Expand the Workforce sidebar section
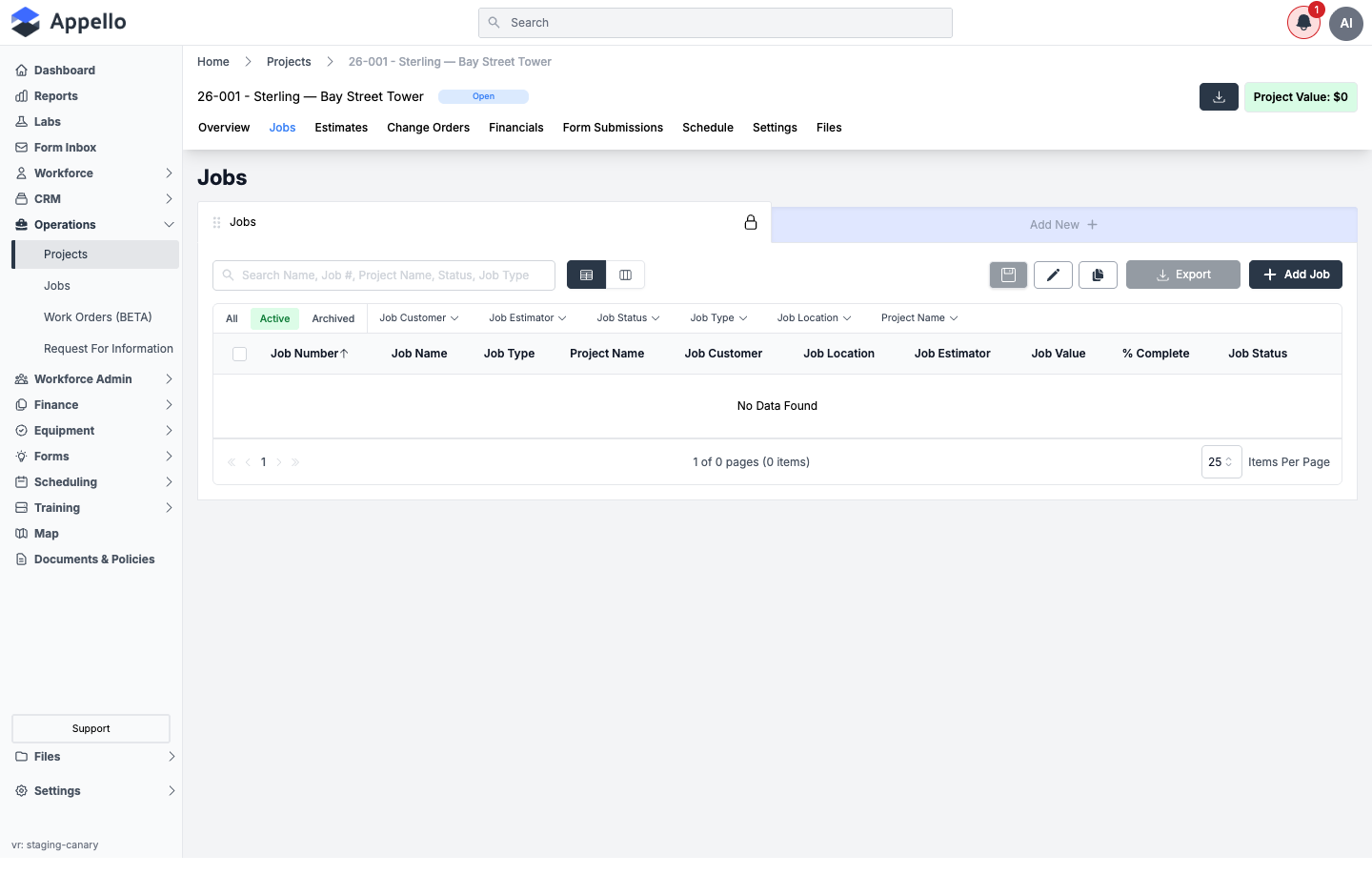This screenshot has height=875, width=1372. click(94, 173)
